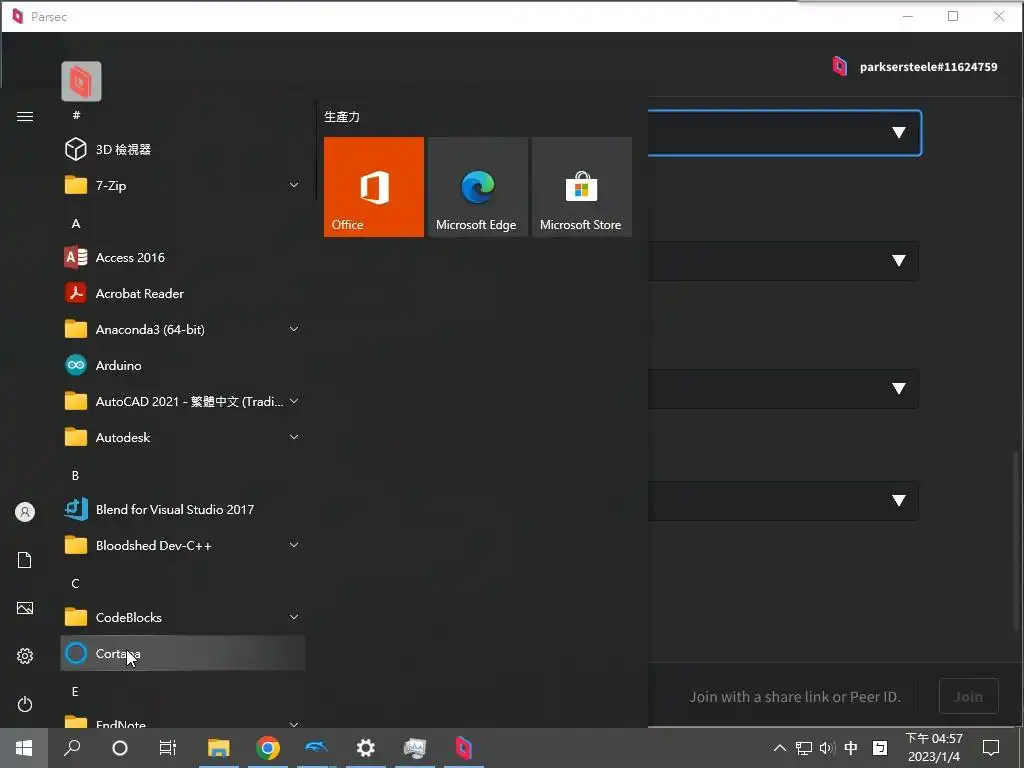Click the 生產力 tile group title
This screenshot has width=1024, height=768.
[x=342, y=117]
